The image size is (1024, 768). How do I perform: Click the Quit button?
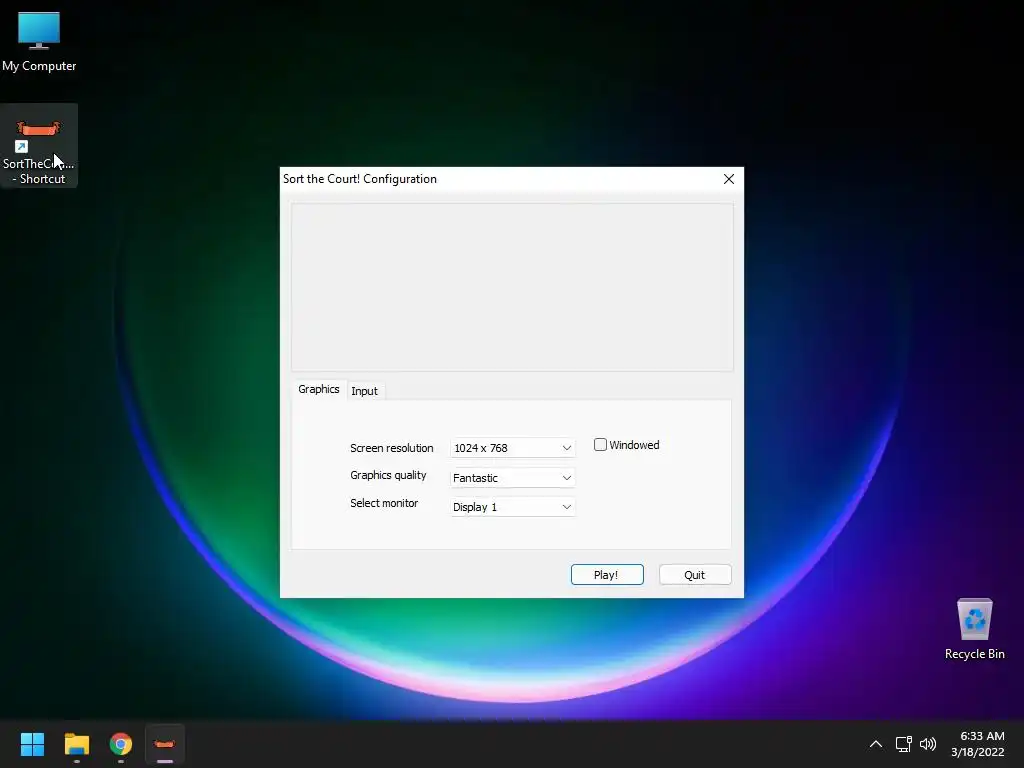click(695, 575)
